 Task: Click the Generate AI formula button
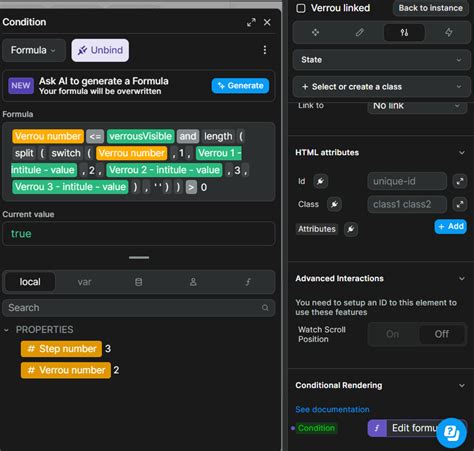[240, 86]
